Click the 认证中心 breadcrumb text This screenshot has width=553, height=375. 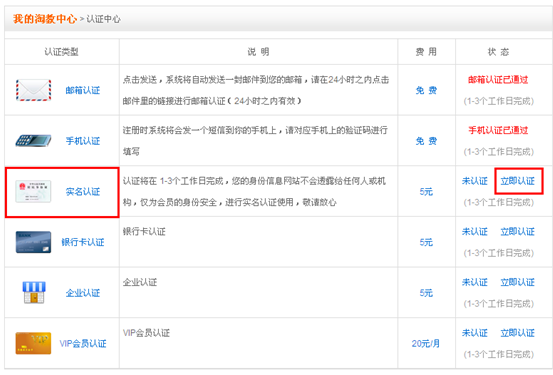tap(103, 19)
